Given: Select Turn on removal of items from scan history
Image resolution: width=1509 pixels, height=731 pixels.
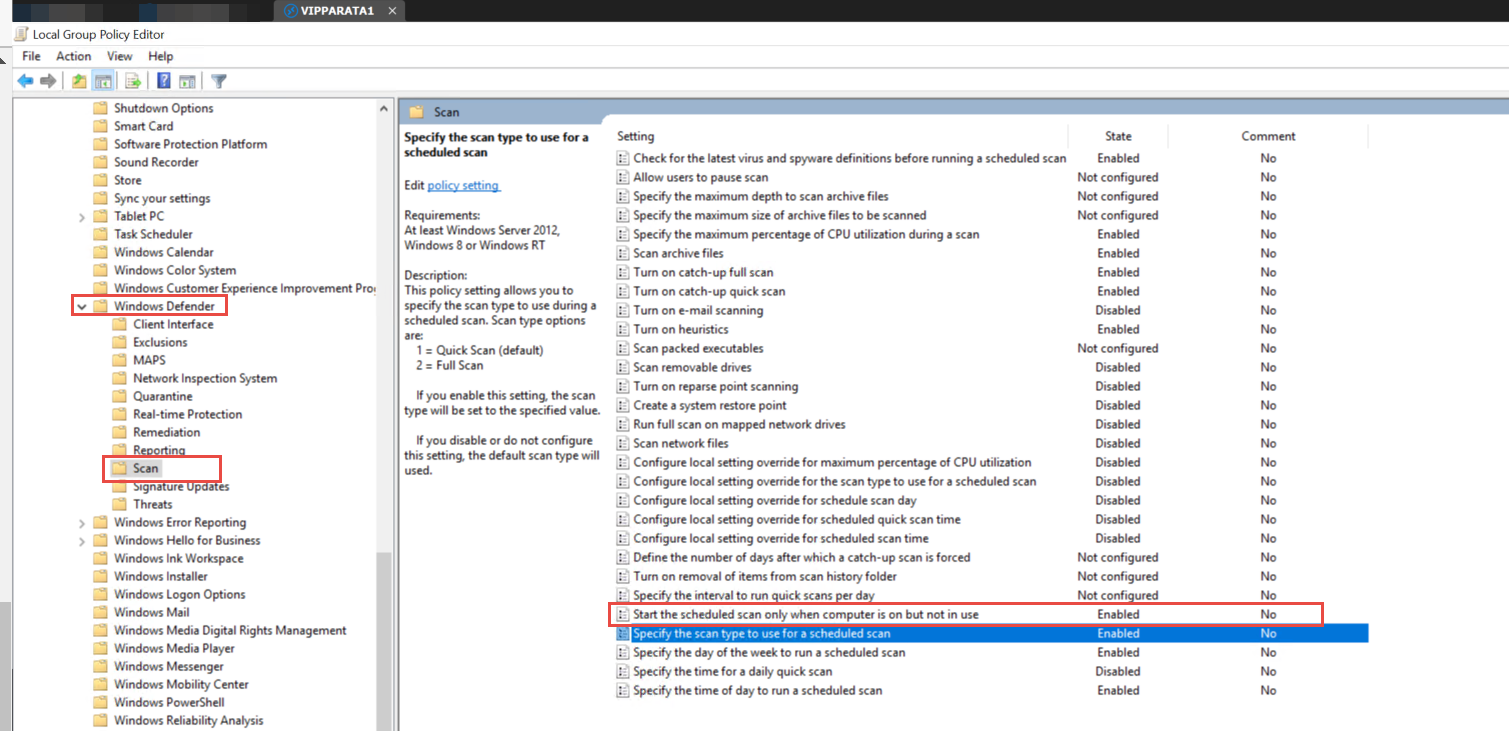Looking at the screenshot, I should [765, 576].
